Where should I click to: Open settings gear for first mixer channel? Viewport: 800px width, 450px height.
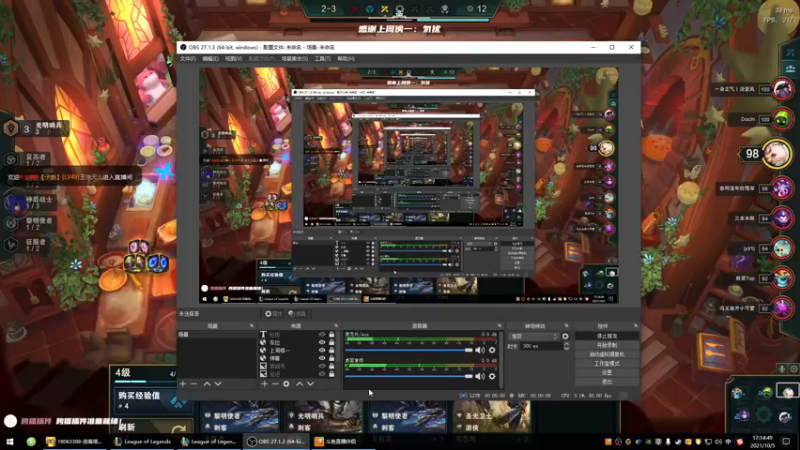coord(492,350)
